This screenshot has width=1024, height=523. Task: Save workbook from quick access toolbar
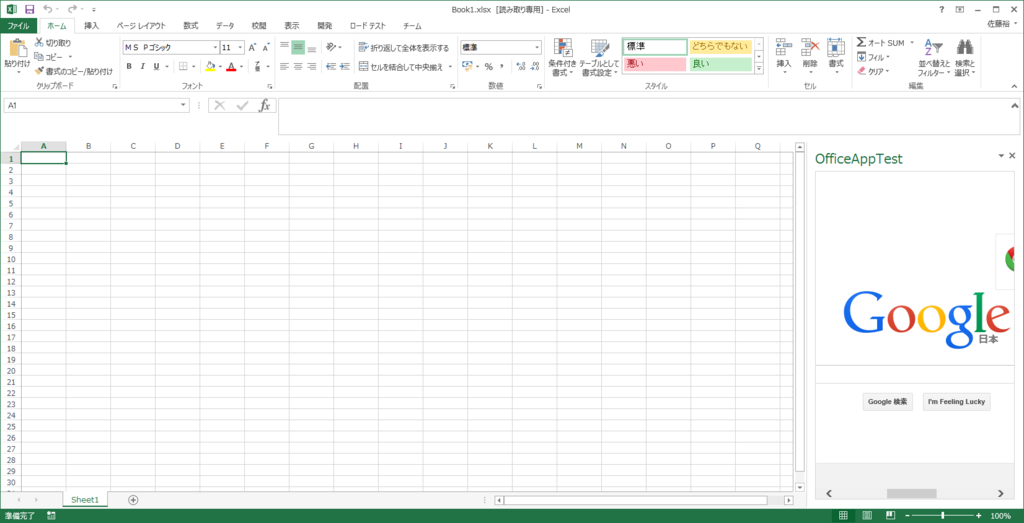[29, 10]
